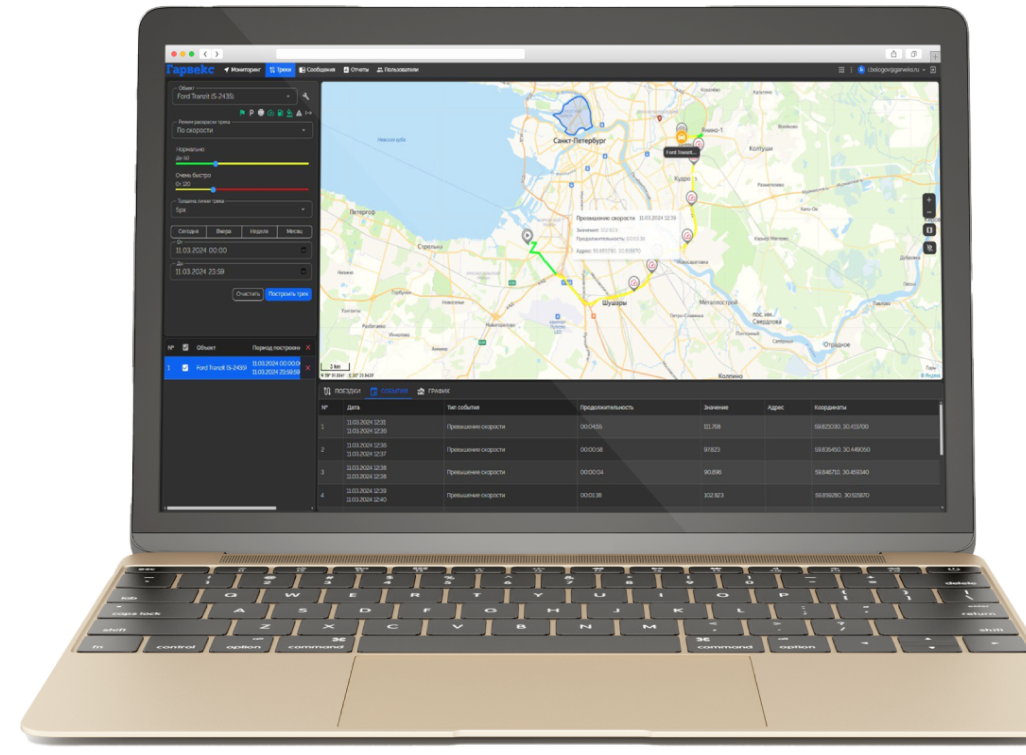Toggle the select-all checkbox in track list header

click(x=185, y=347)
